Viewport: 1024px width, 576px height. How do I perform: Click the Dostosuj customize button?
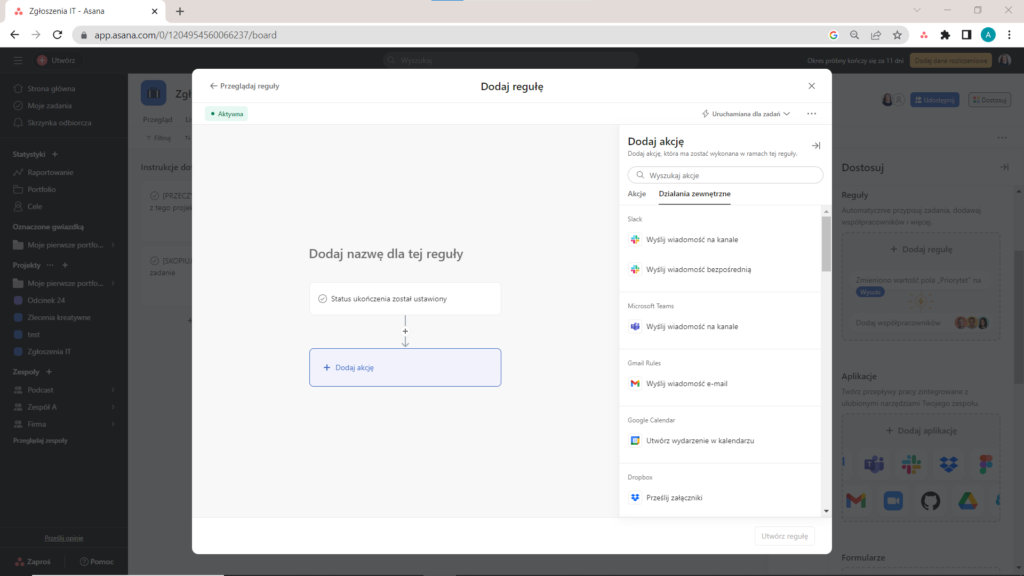989,100
